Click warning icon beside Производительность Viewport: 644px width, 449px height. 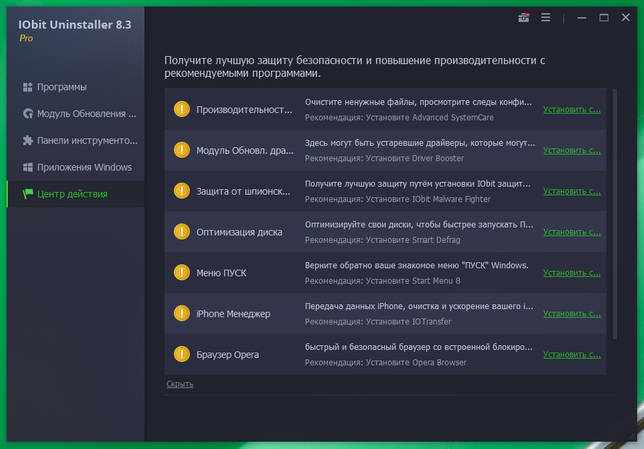pyautogui.click(x=182, y=109)
